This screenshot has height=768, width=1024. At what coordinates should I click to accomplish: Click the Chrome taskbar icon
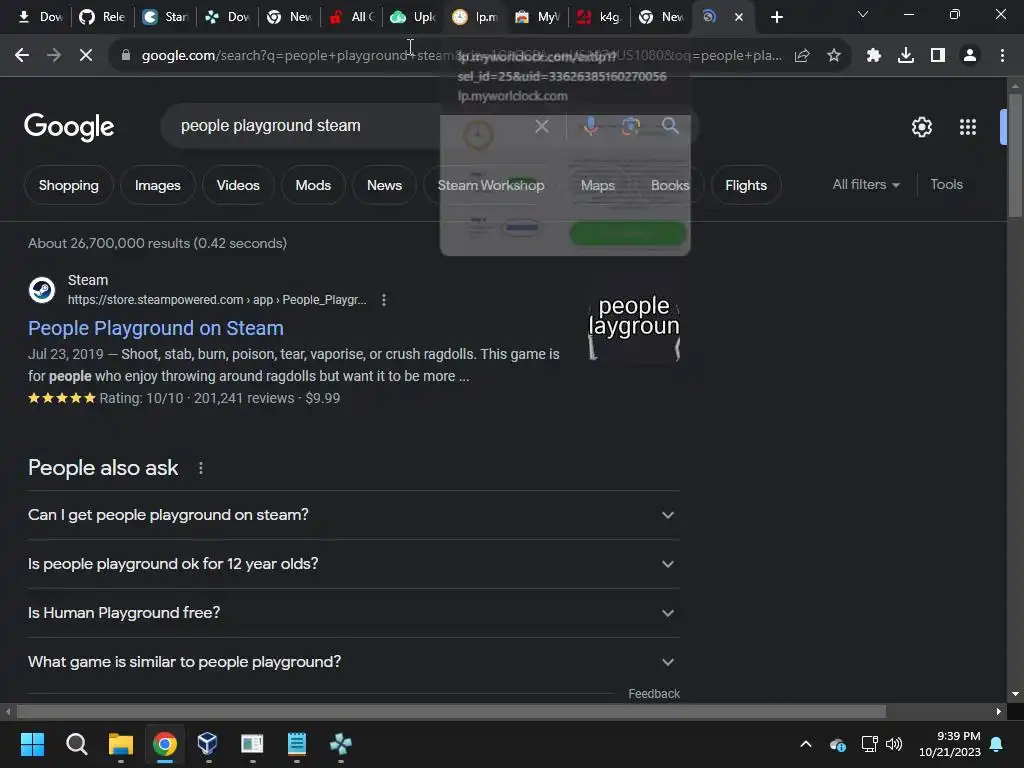click(165, 744)
